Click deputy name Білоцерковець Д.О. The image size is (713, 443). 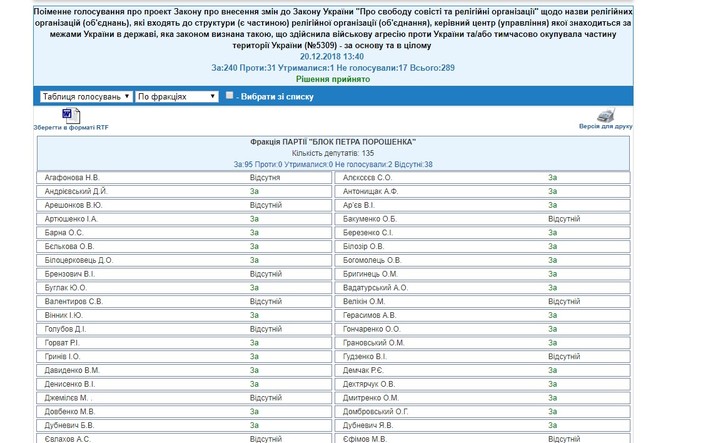(x=79, y=260)
